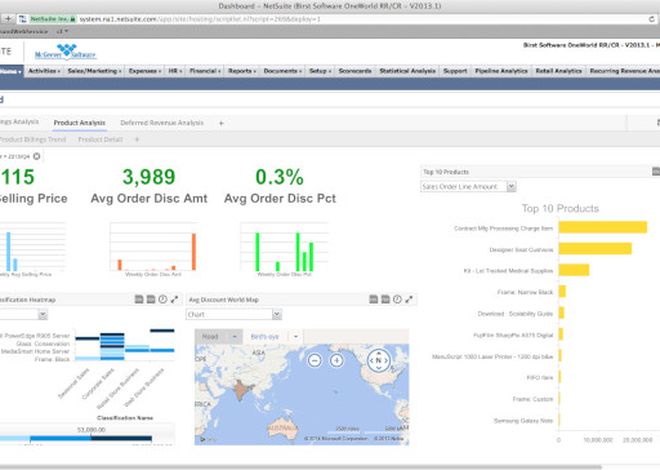
Task: Click Australia on the world map
Action: pyautogui.click(x=283, y=428)
